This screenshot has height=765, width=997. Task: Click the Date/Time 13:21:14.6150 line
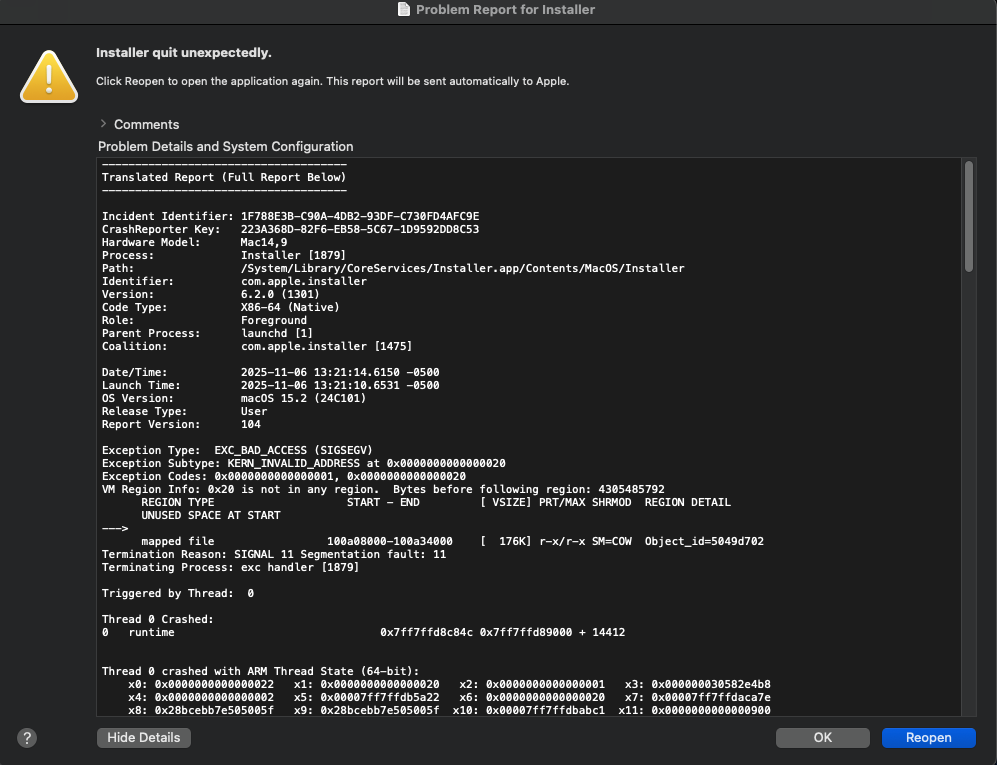[270, 372]
